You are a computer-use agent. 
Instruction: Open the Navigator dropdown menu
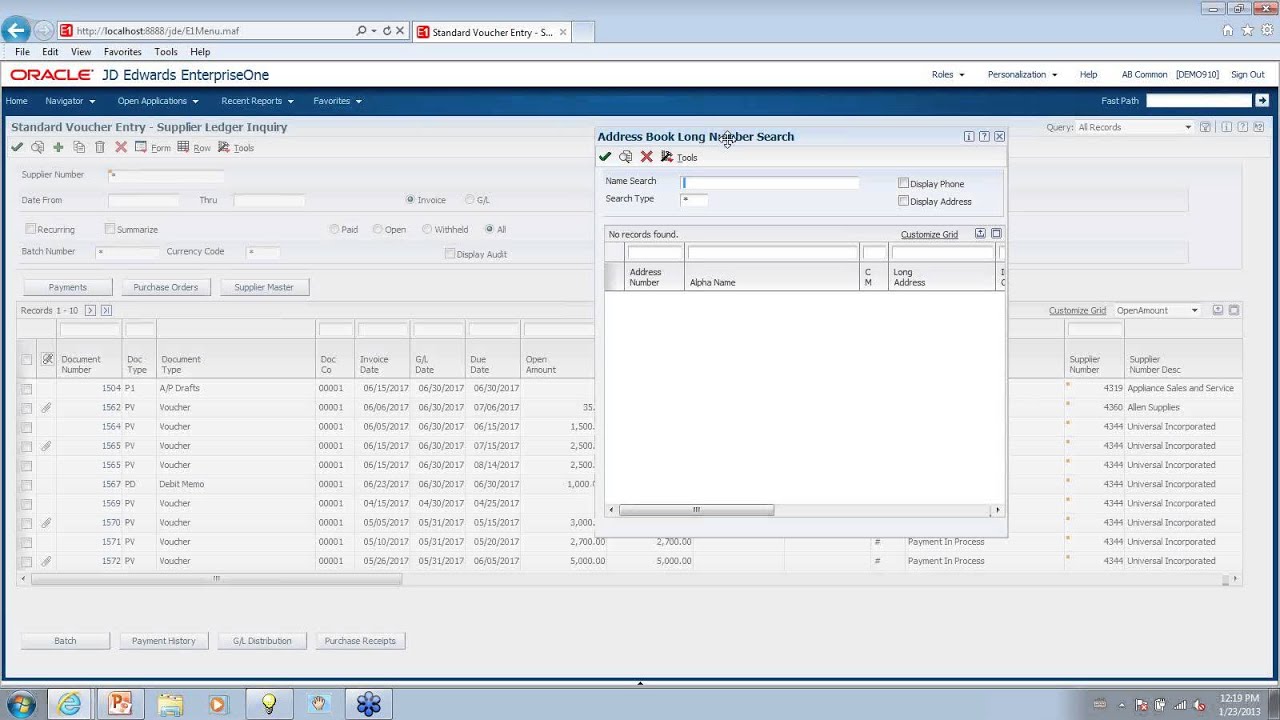pyautogui.click(x=70, y=101)
